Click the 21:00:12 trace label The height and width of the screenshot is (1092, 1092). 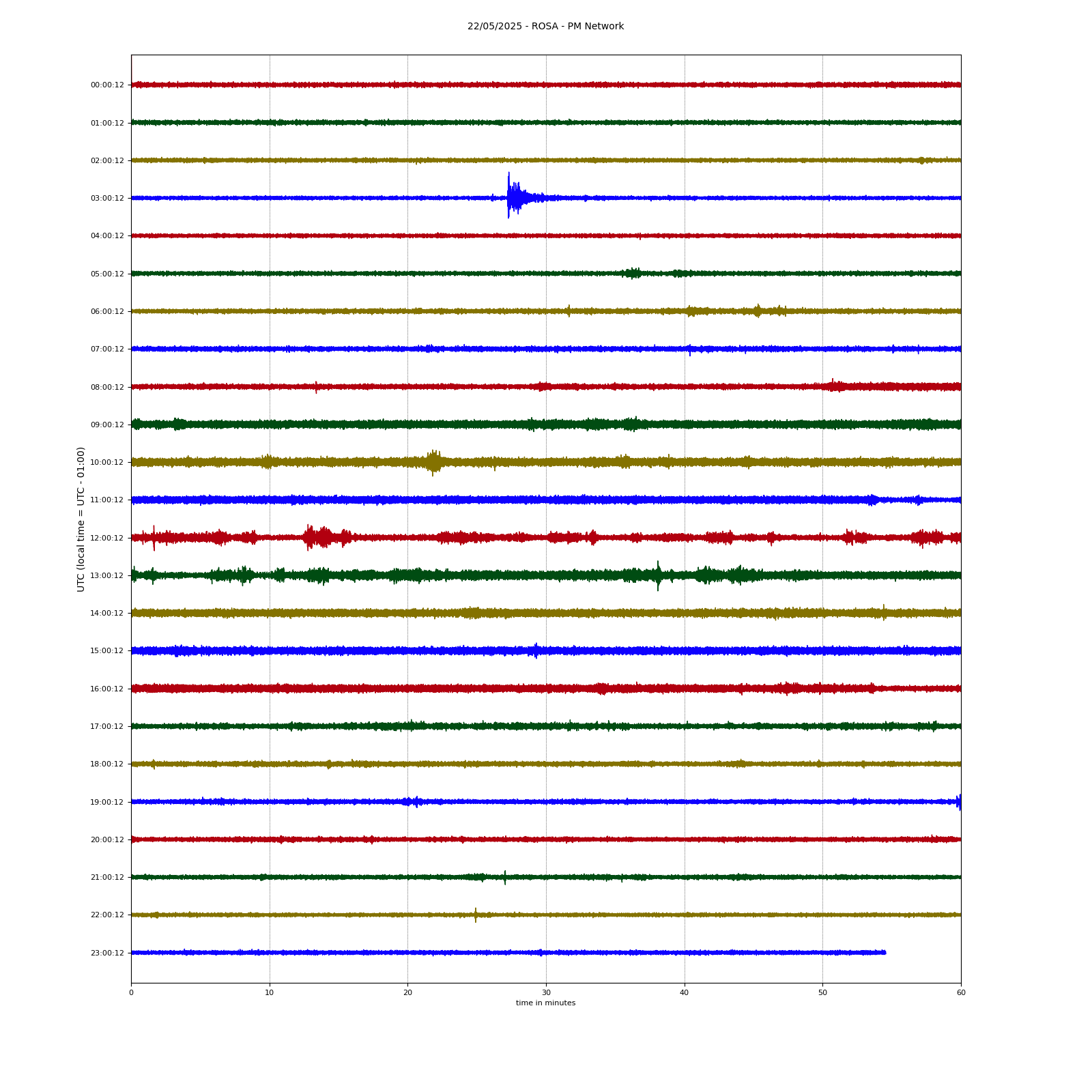107,877
